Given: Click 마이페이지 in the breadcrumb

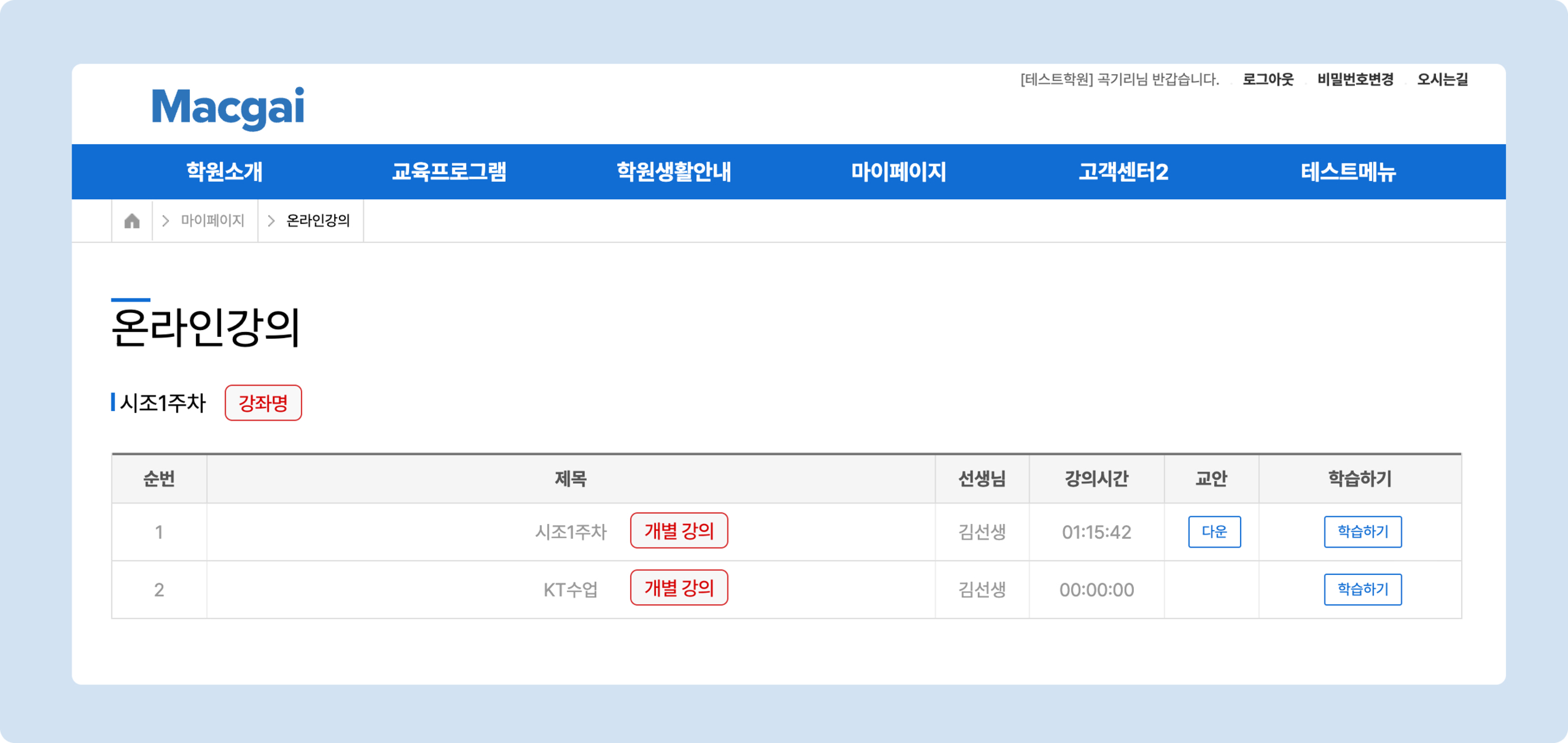Looking at the screenshot, I should 212,221.
